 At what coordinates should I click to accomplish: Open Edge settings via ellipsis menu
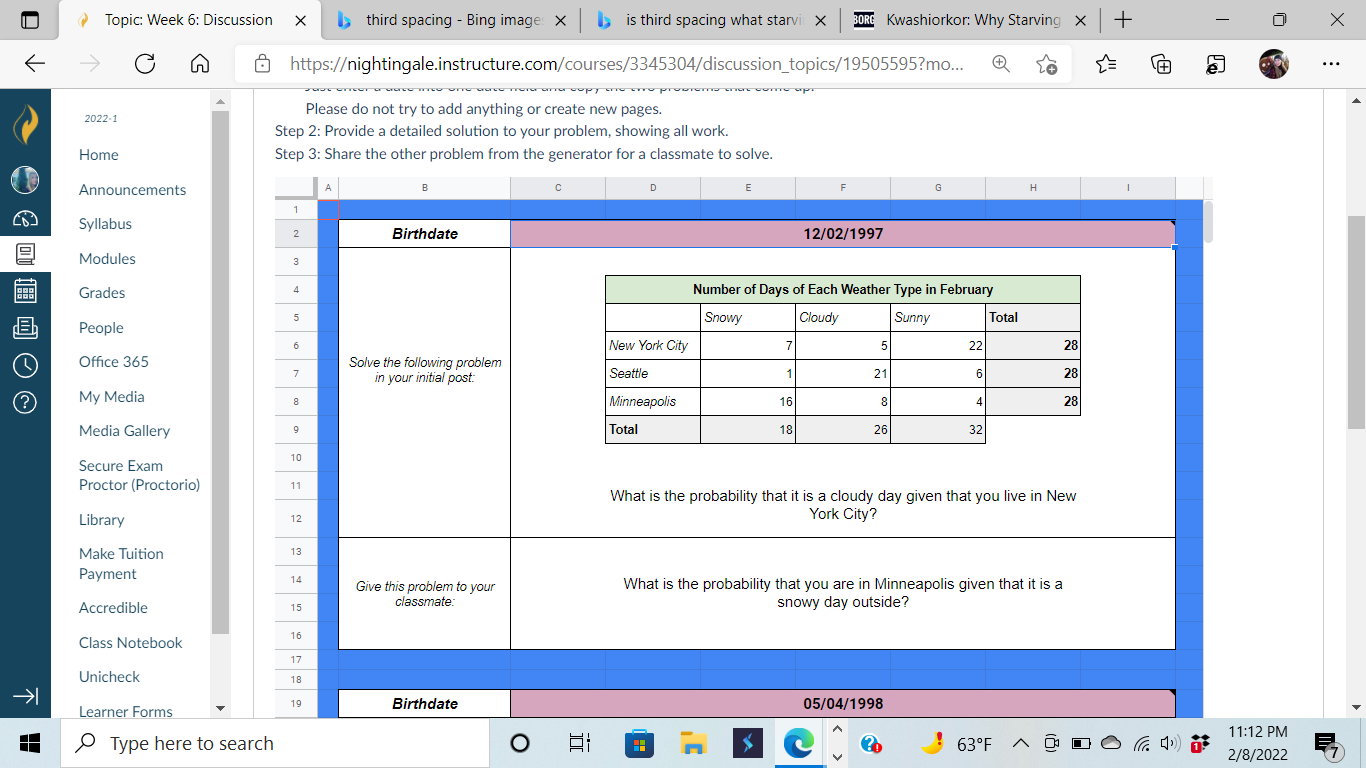[1331, 63]
